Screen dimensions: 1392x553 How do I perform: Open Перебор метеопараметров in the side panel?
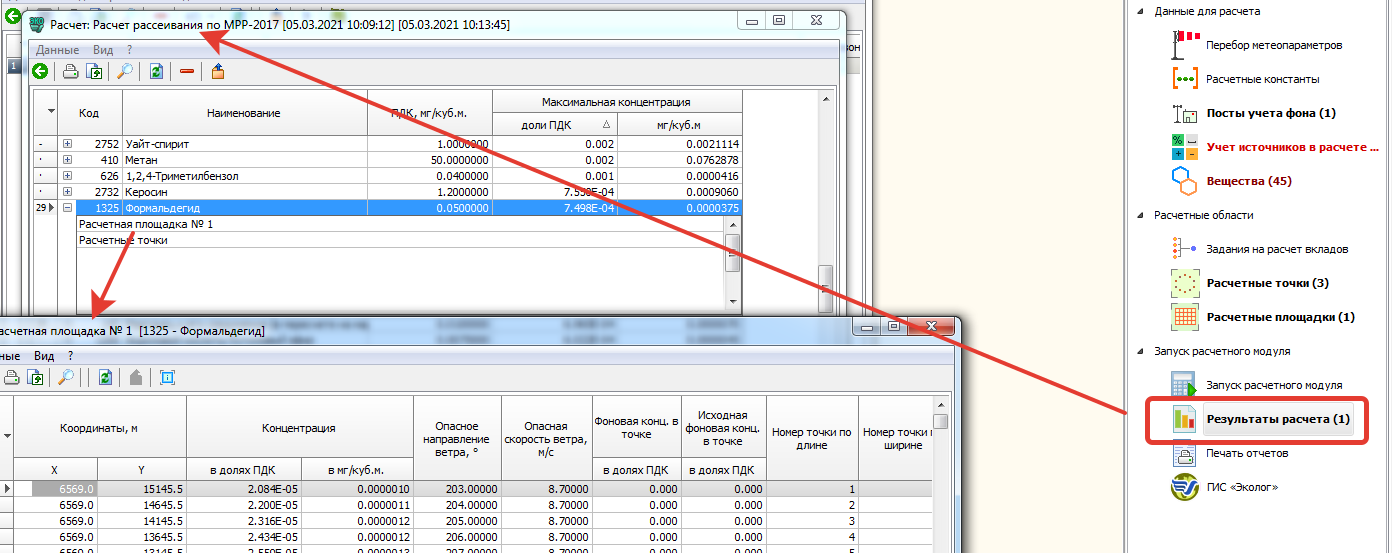pos(1273,45)
